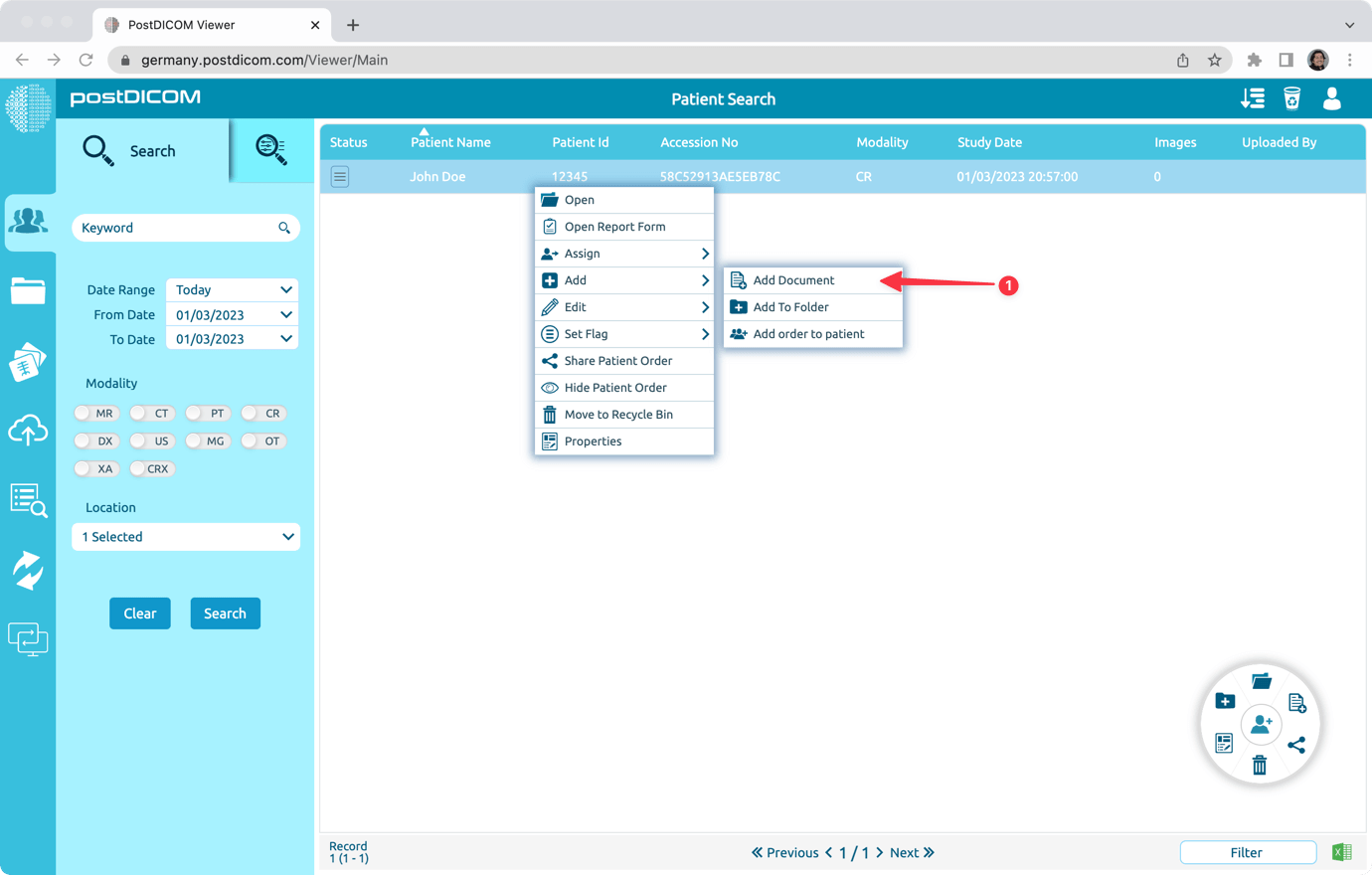The width and height of the screenshot is (1372, 875).
Task: Select the CT modality filter
Action: (x=152, y=413)
